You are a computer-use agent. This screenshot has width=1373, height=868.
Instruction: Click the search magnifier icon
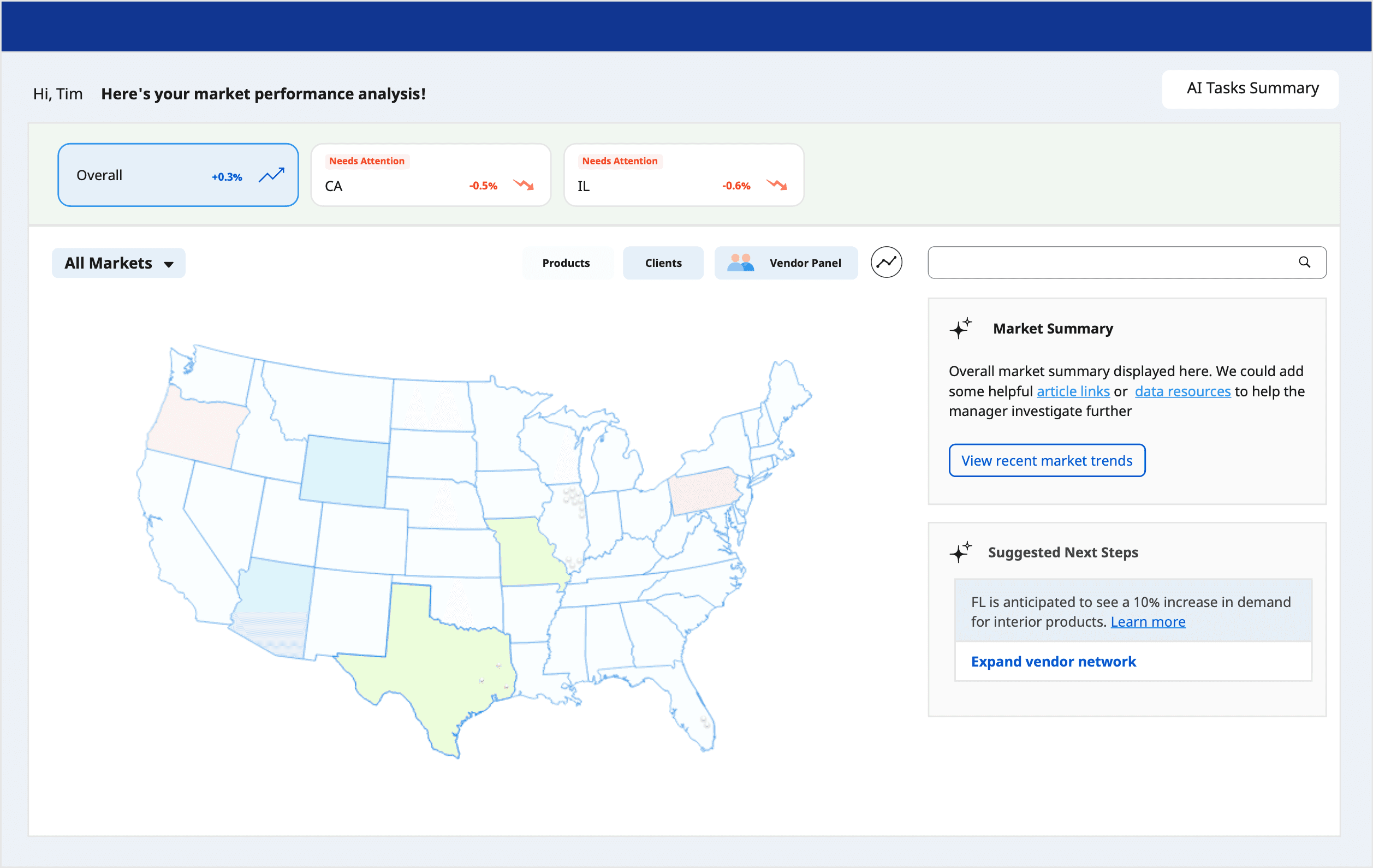[1304, 263]
